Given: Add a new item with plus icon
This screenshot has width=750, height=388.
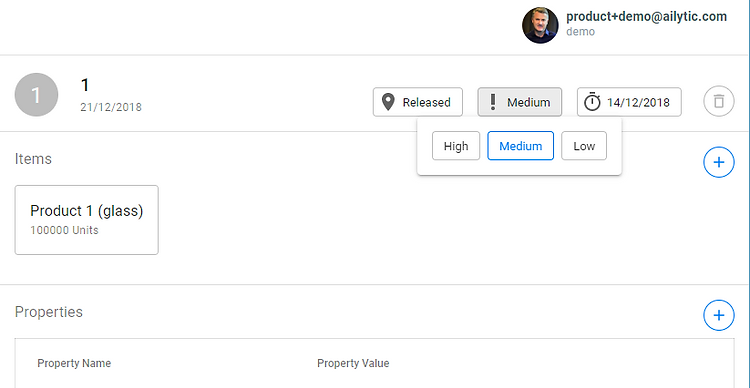Looking at the screenshot, I should pos(718,162).
